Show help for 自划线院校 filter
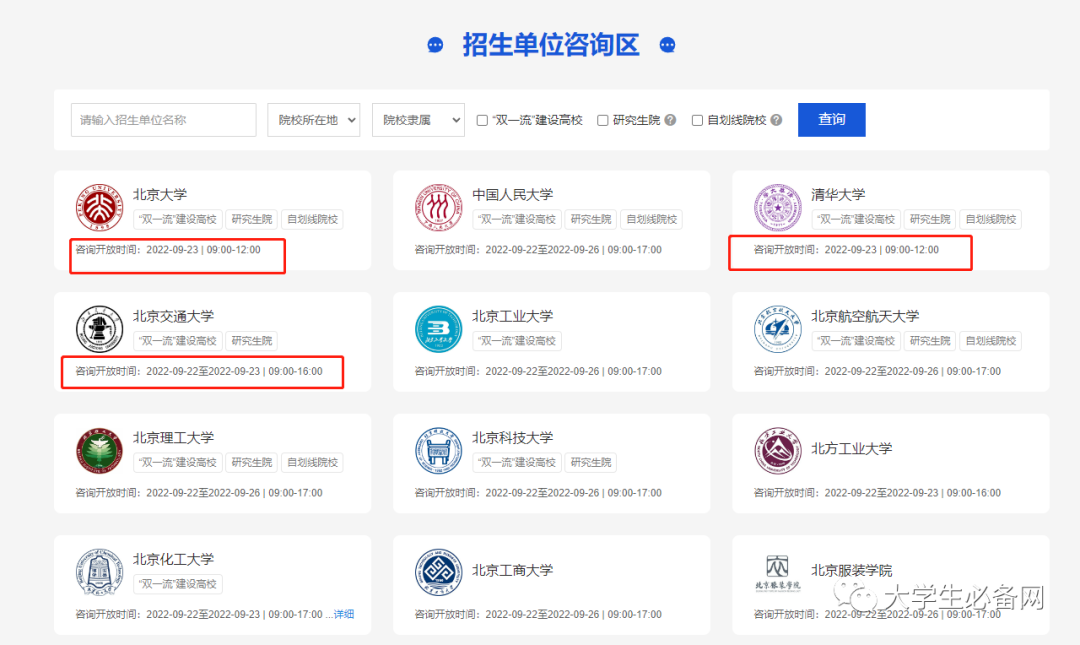The image size is (1080, 645). coord(776,120)
